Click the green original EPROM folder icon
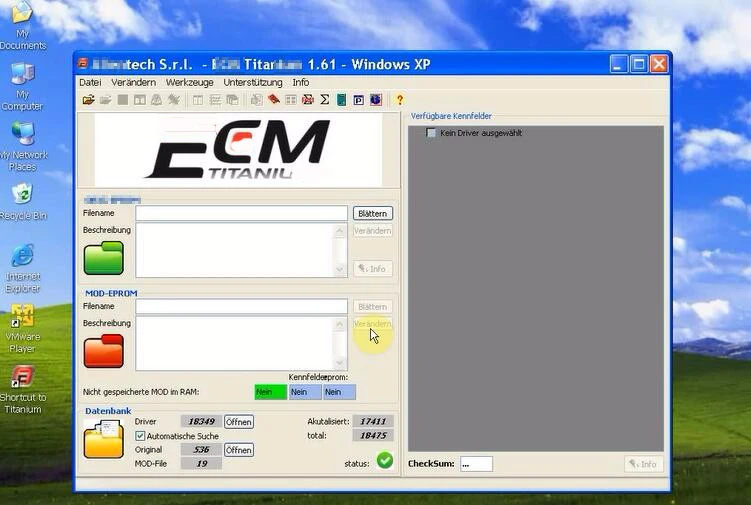Image resolution: width=751 pixels, height=505 pixels. tap(103, 258)
